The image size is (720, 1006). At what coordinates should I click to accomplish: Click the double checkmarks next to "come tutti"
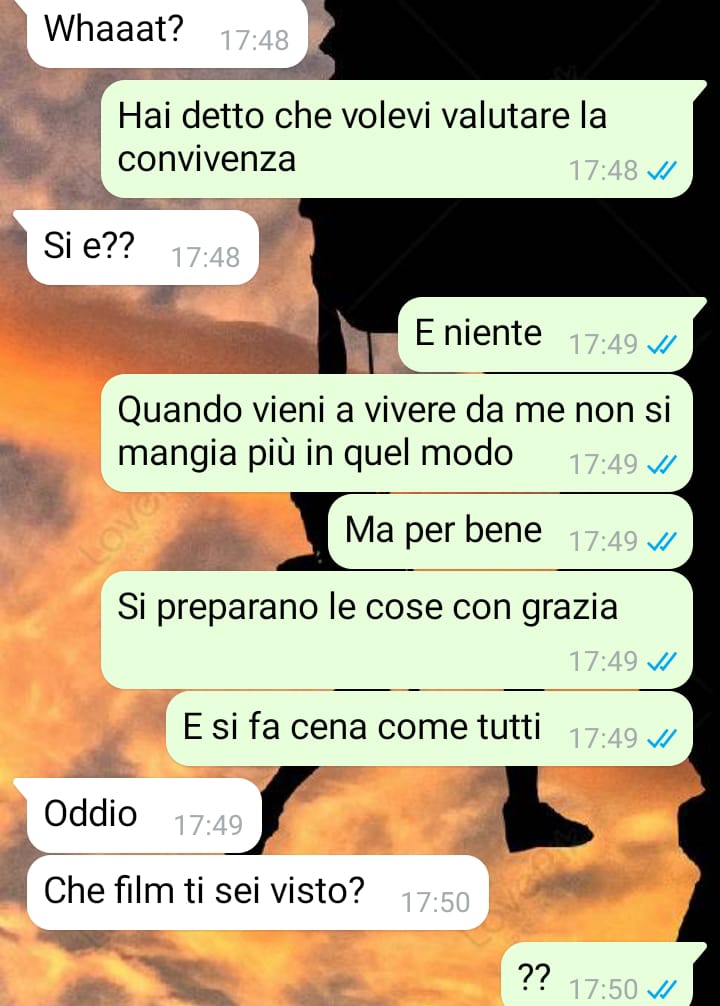[662, 739]
